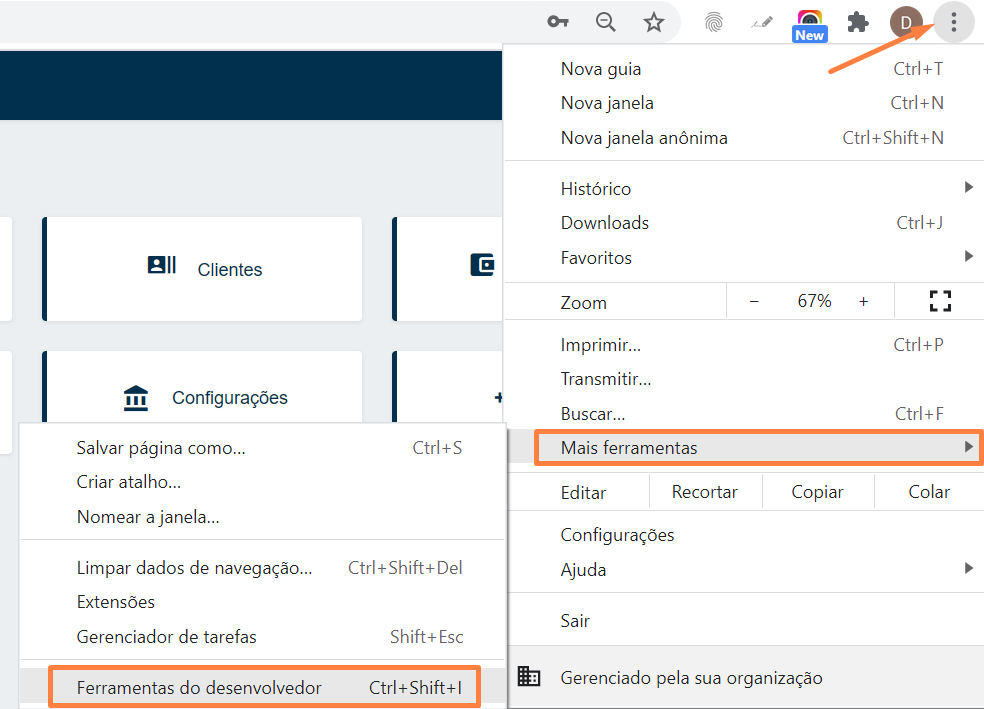The height and width of the screenshot is (709, 984).
Task: Expand the Favoritos submenu
Action: [744, 257]
